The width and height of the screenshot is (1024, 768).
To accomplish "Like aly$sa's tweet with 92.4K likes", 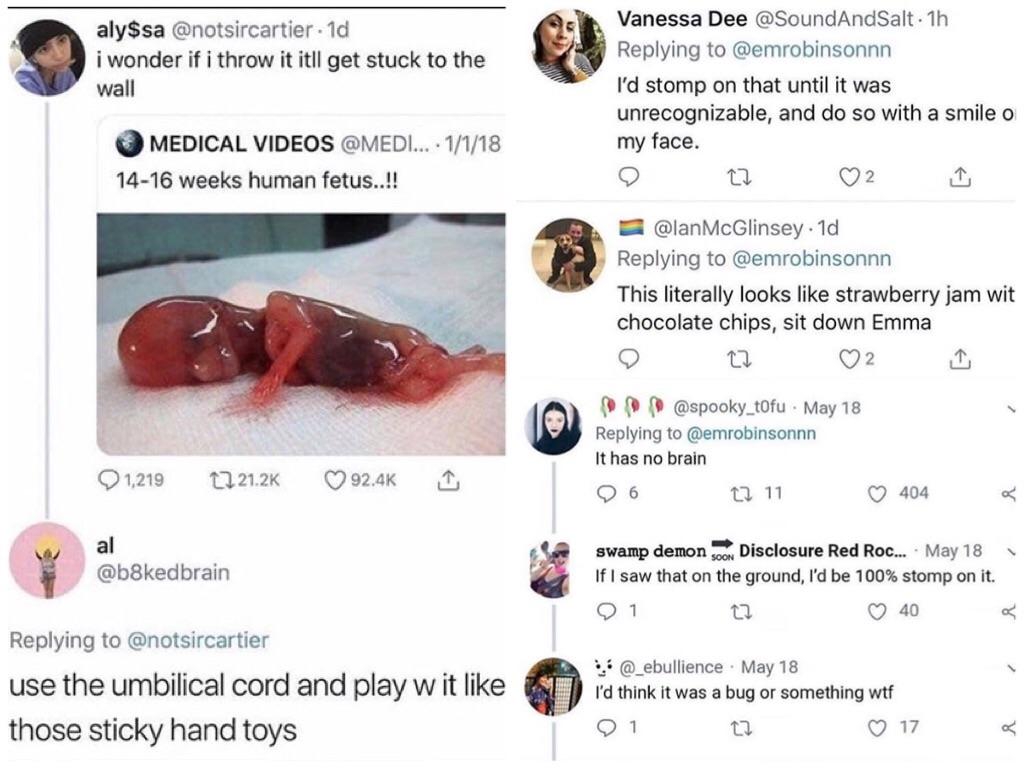I will coord(336,480).
